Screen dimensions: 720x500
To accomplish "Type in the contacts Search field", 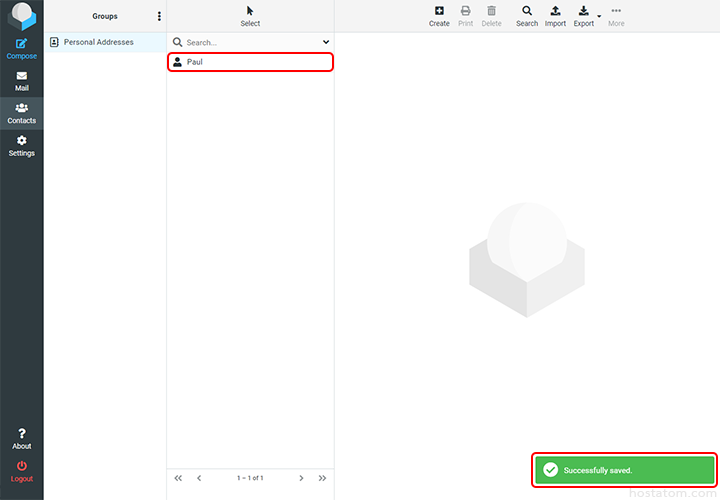I will tap(250, 42).
